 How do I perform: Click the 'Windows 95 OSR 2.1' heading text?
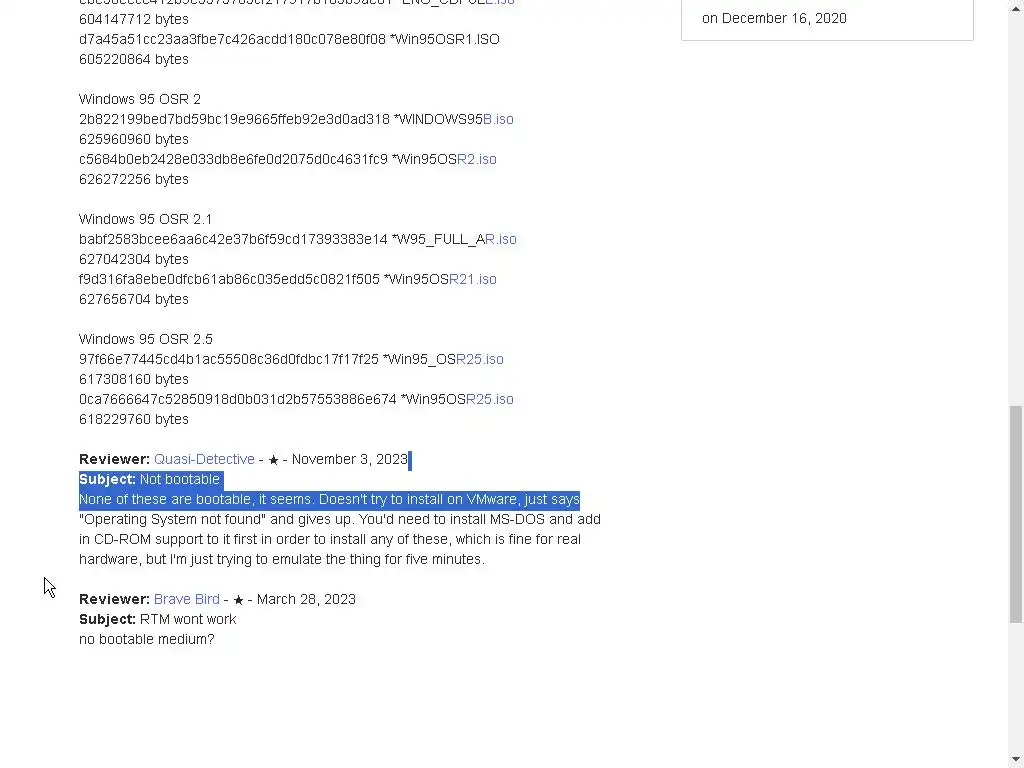coord(146,219)
